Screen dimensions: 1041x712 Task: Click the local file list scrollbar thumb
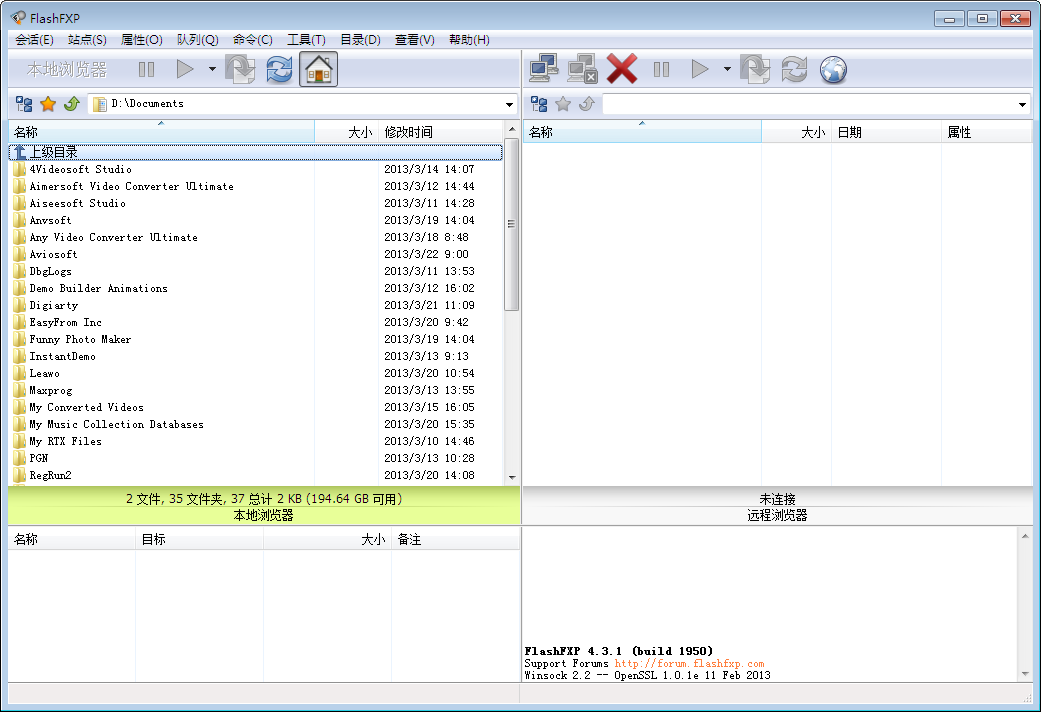tap(511, 224)
